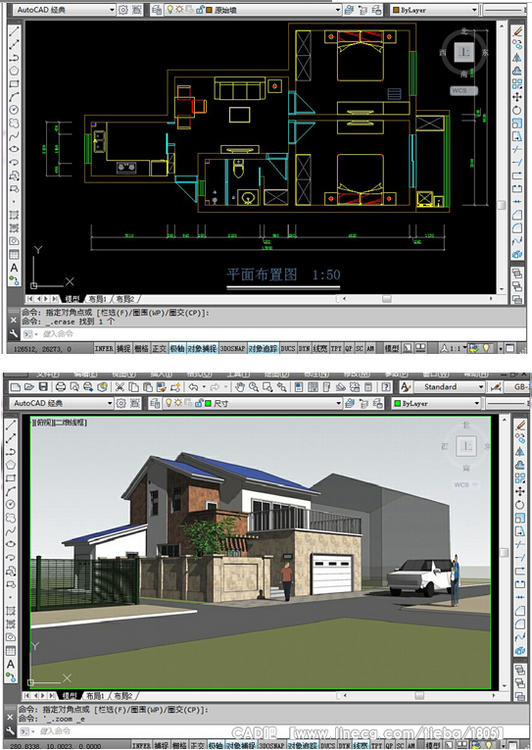Select the Move tool in top window
The width and height of the screenshot is (532, 750).
coord(517,97)
